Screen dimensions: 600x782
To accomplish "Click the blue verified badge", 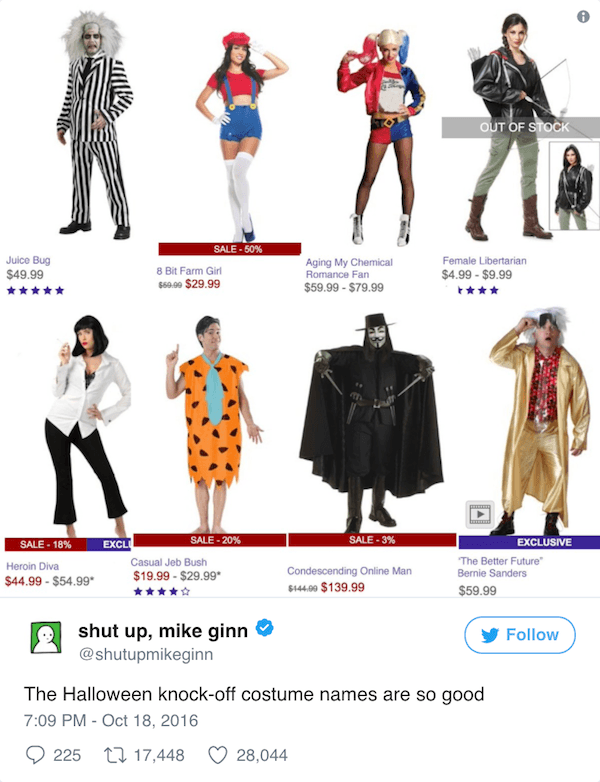I will click(264, 628).
